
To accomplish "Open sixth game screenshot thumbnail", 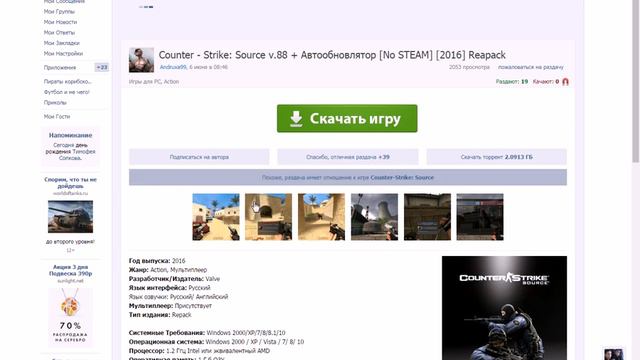I will pos(480,217).
